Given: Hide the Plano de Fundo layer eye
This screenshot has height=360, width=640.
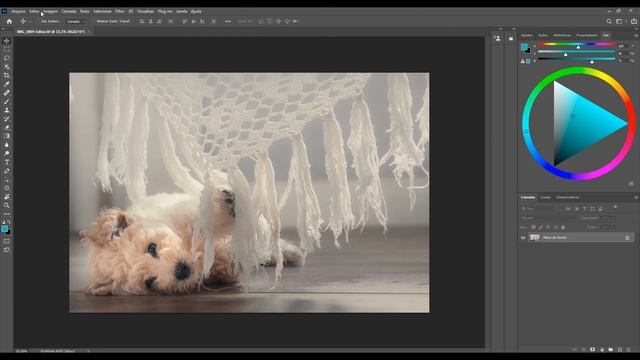Looking at the screenshot, I should pyautogui.click(x=523, y=238).
